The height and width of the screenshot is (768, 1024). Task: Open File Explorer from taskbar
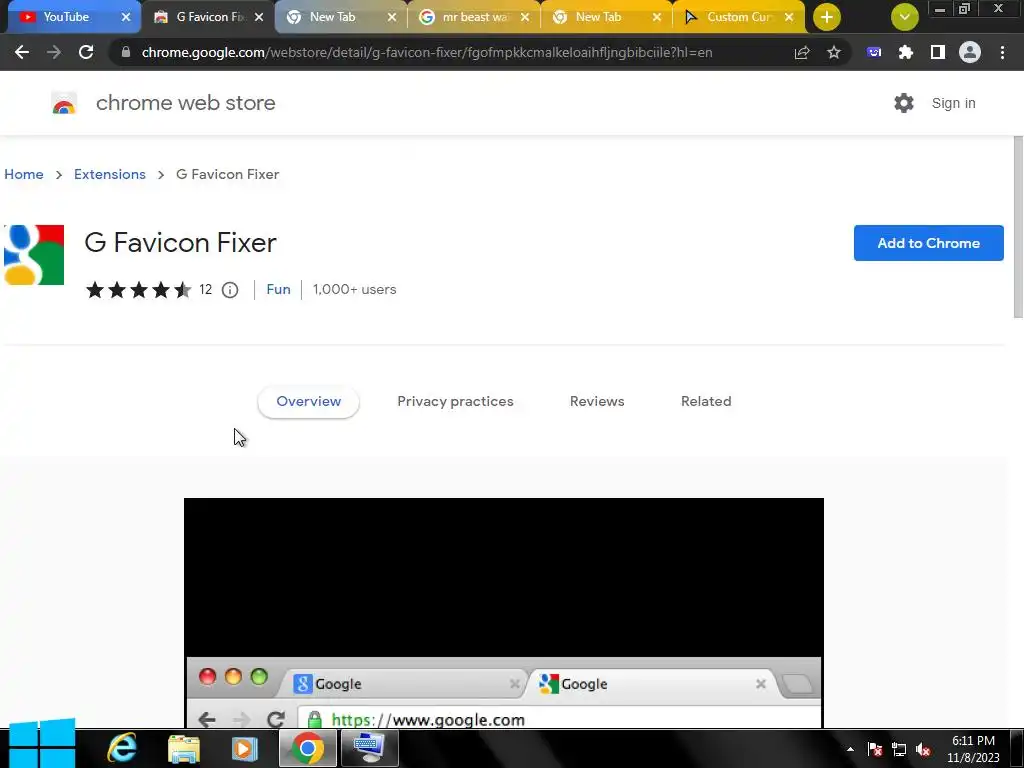coord(184,748)
